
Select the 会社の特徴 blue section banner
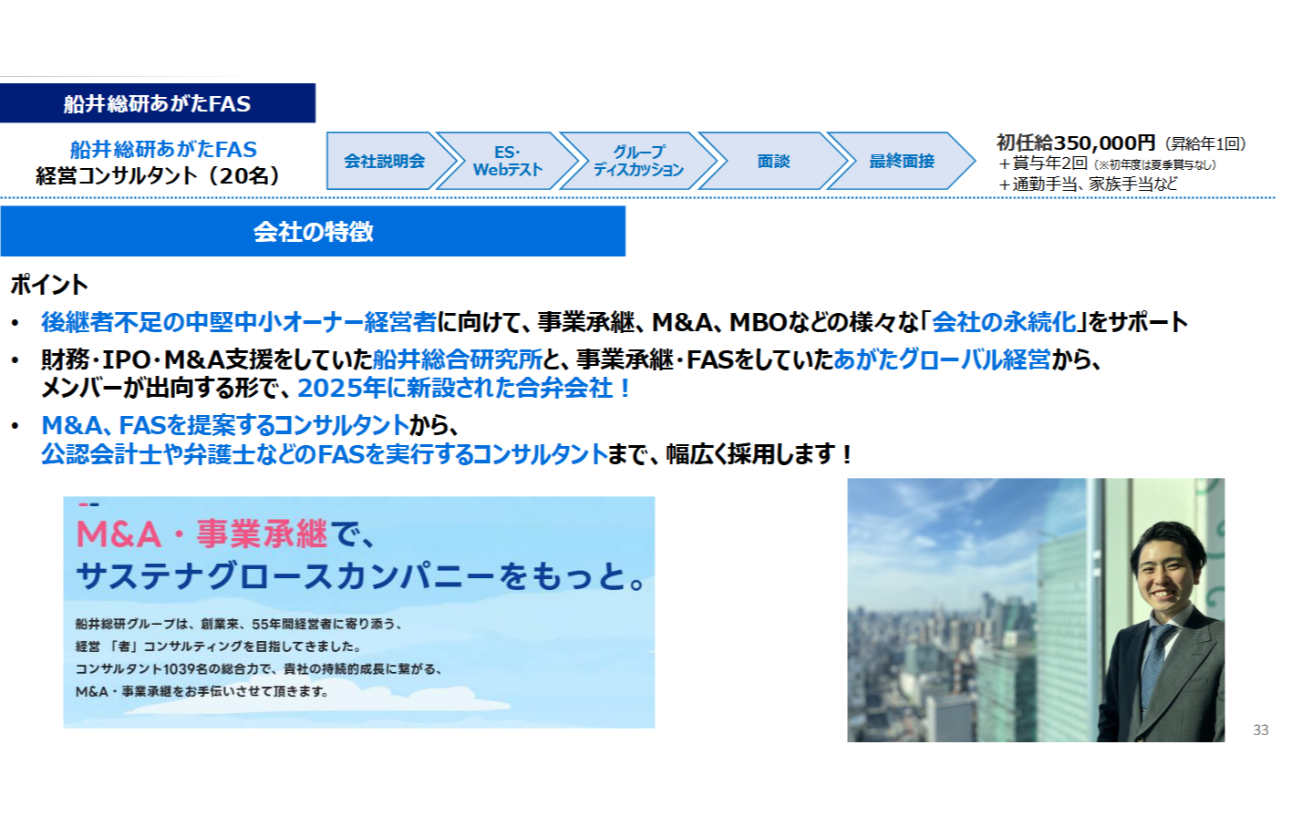click(x=313, y=232)
